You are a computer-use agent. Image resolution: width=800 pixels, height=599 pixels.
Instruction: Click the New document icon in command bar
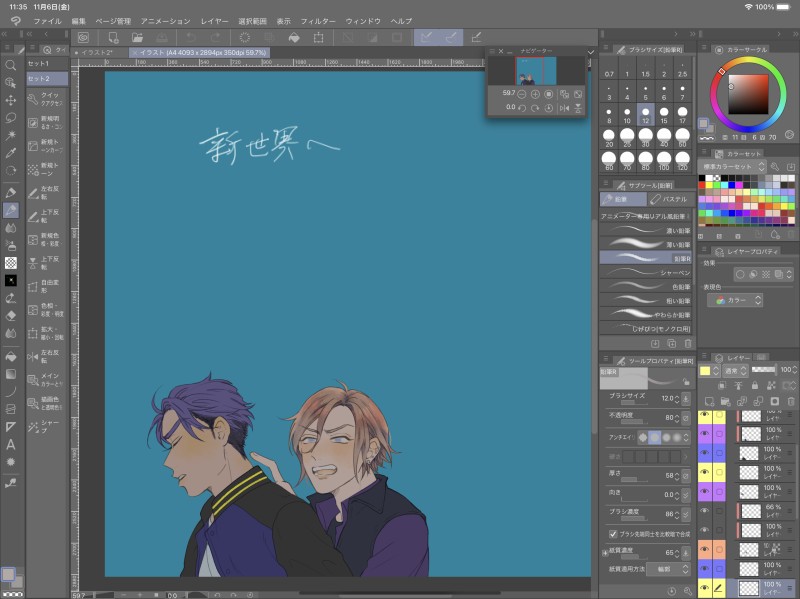113,37
